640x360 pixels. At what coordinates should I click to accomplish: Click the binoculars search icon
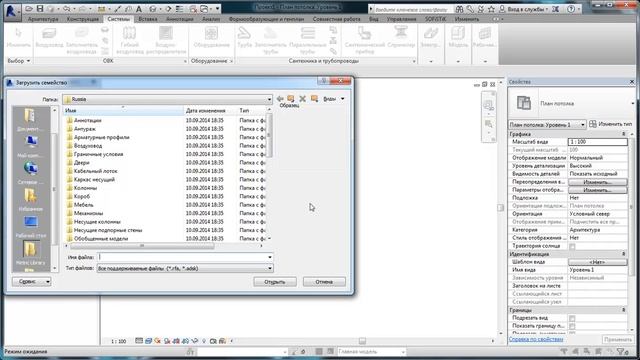460,9
